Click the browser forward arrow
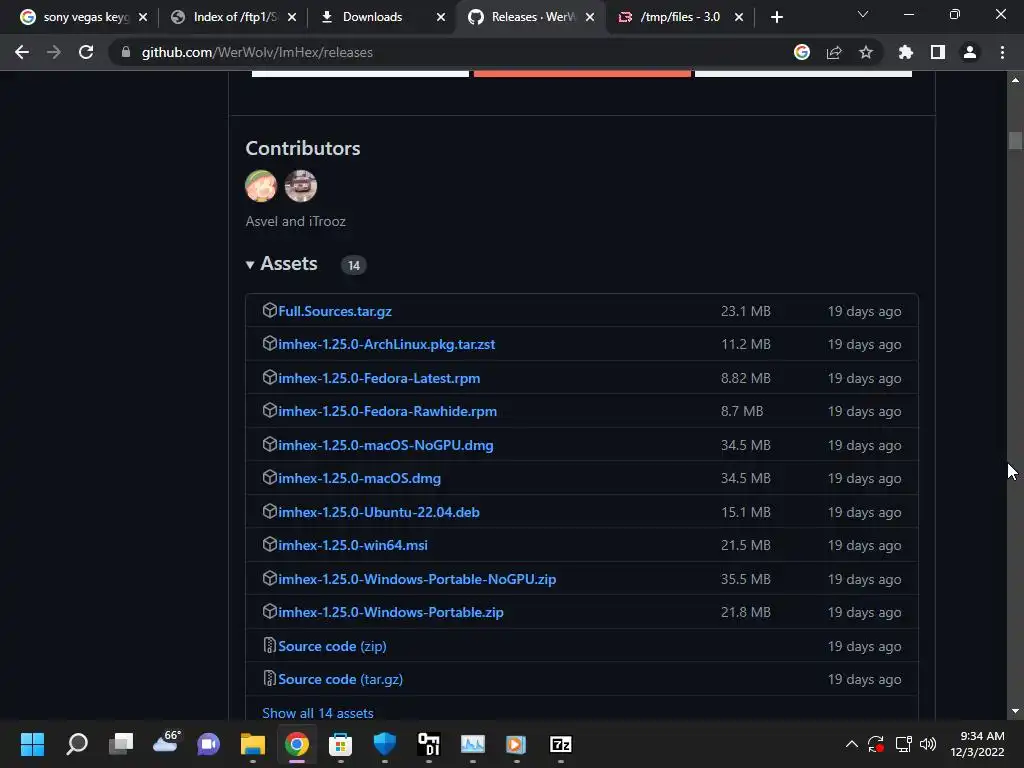 click(x=54, y=52)
